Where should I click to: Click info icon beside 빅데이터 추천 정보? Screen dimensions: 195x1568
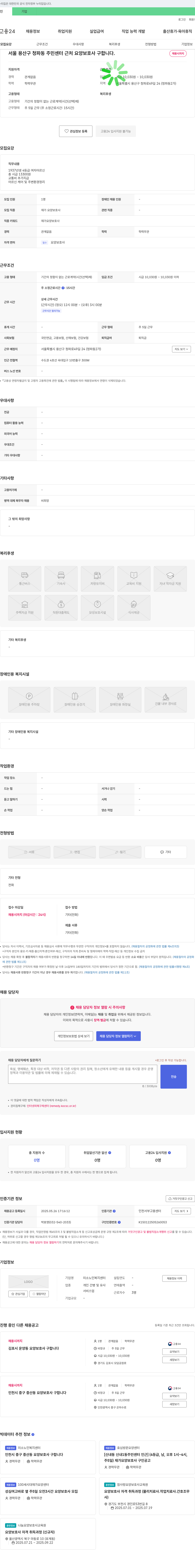pos(33,1435)
